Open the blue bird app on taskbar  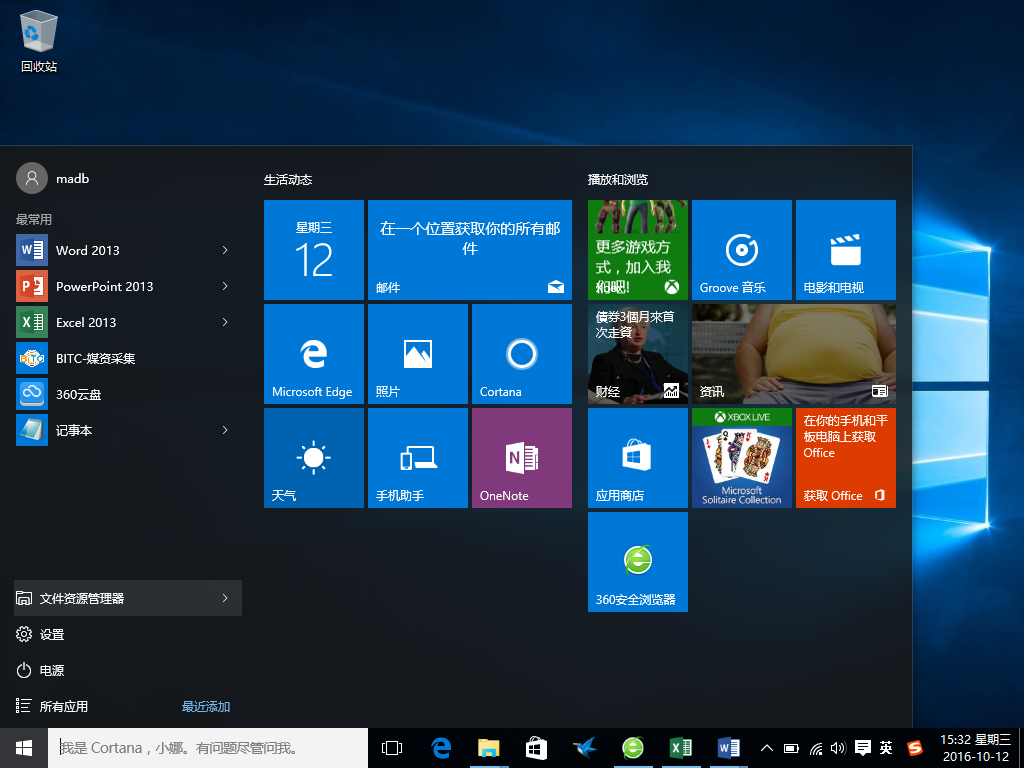pos(584,748)
